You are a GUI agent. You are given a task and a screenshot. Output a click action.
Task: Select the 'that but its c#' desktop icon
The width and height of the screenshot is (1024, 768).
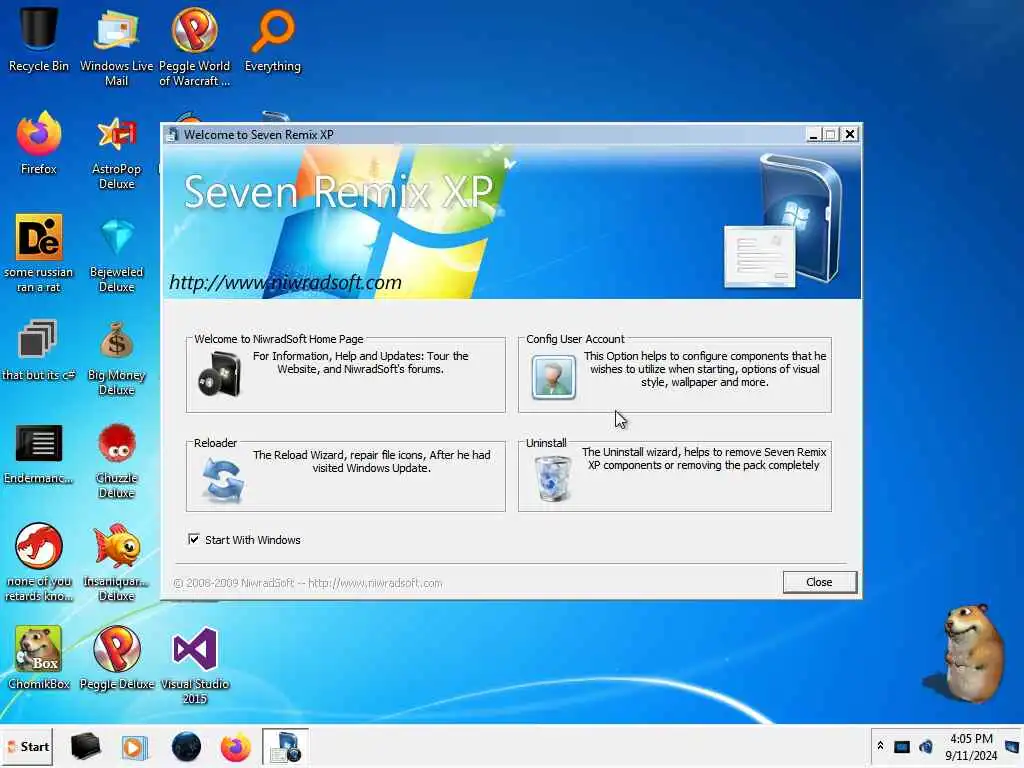(x=39, y=349)
